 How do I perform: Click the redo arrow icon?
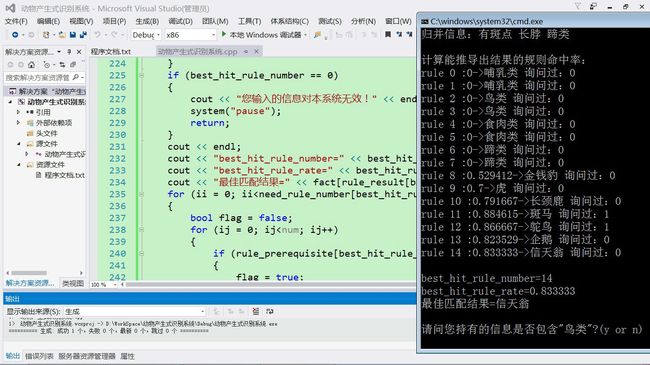click(114, 35)
